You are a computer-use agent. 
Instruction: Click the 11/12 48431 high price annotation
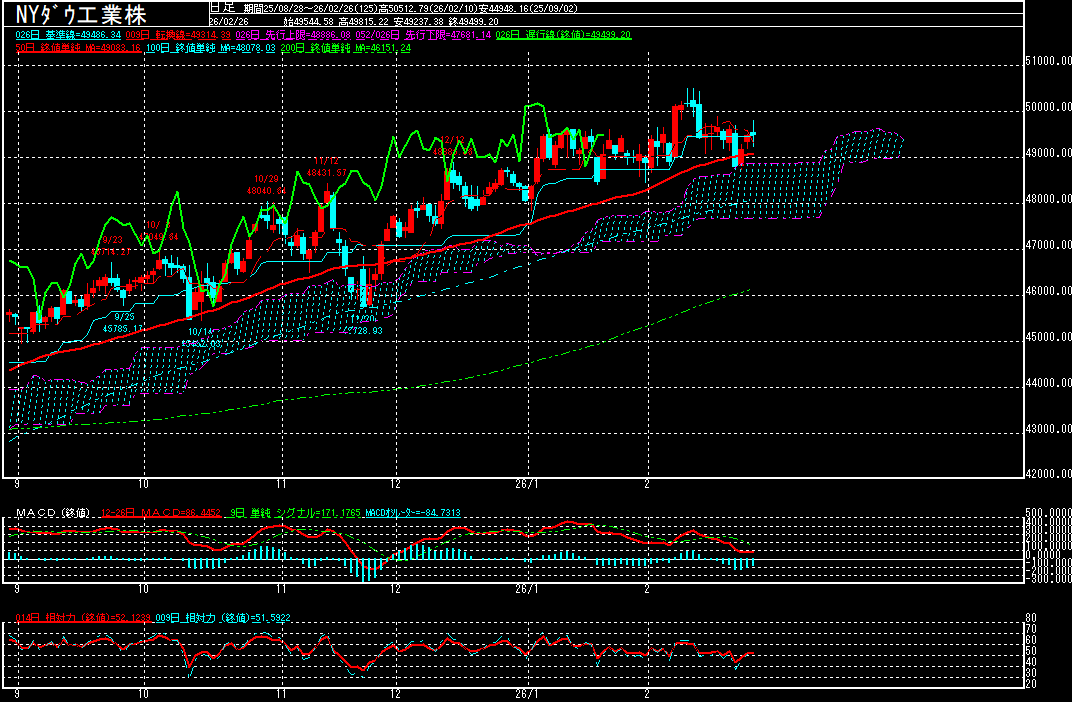[x=325, y=166]
